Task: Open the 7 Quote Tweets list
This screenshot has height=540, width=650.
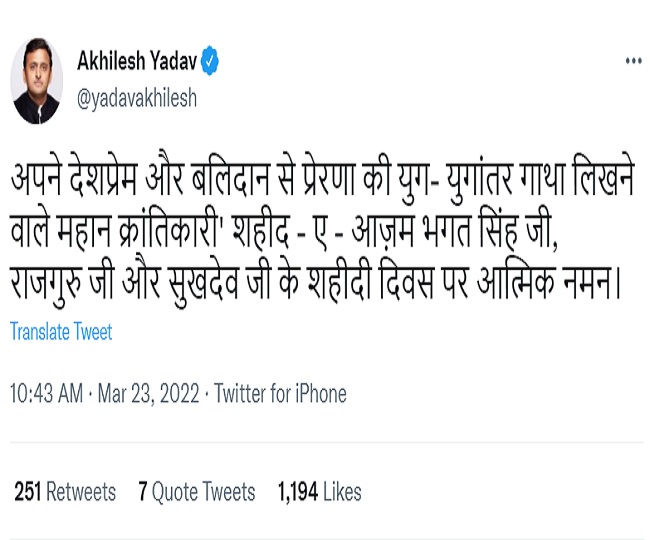Action: (x=197, y=492)
